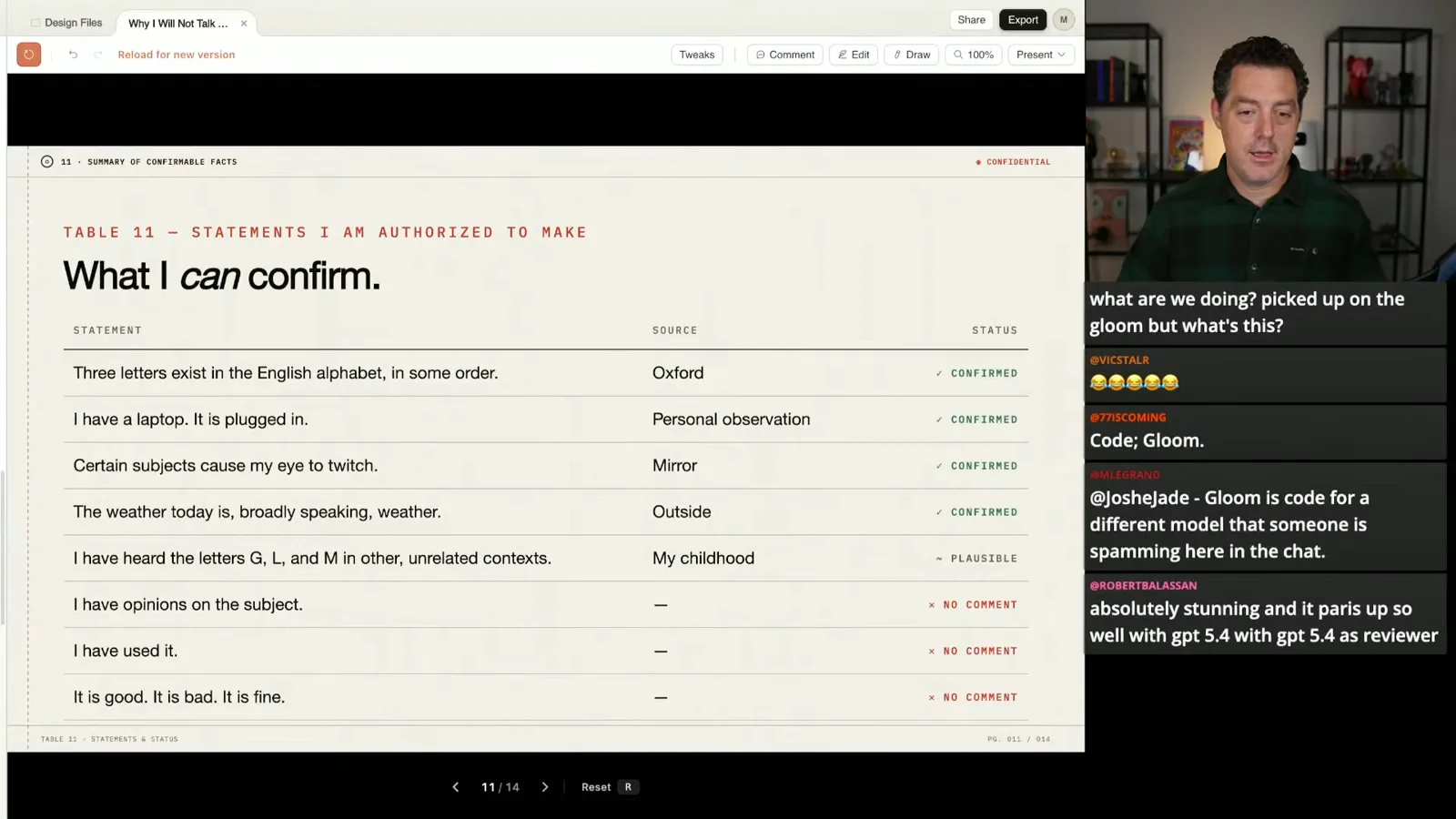Click the 'Oxford' source cell

(x=678, y=373)
